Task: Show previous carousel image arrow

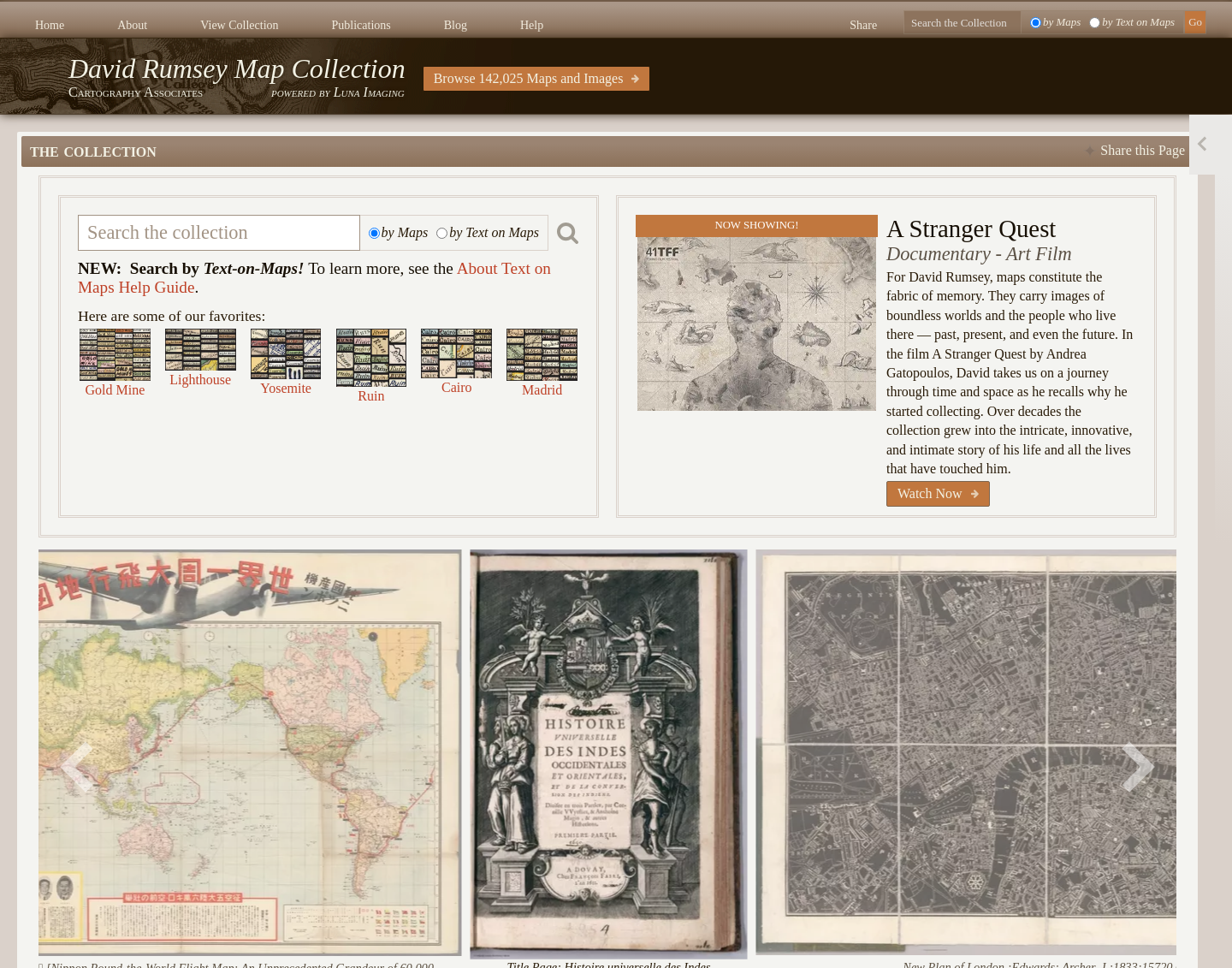Action: (77, 767)
